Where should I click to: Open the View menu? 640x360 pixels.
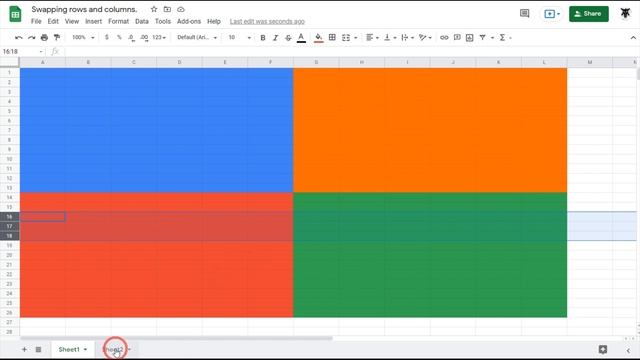[72, 21]
